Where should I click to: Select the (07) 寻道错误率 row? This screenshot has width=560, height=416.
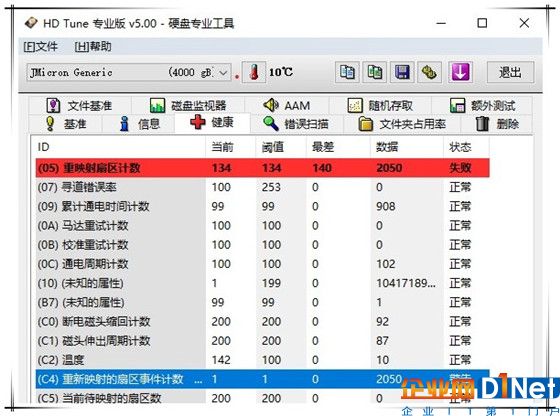tap(262, 187)
